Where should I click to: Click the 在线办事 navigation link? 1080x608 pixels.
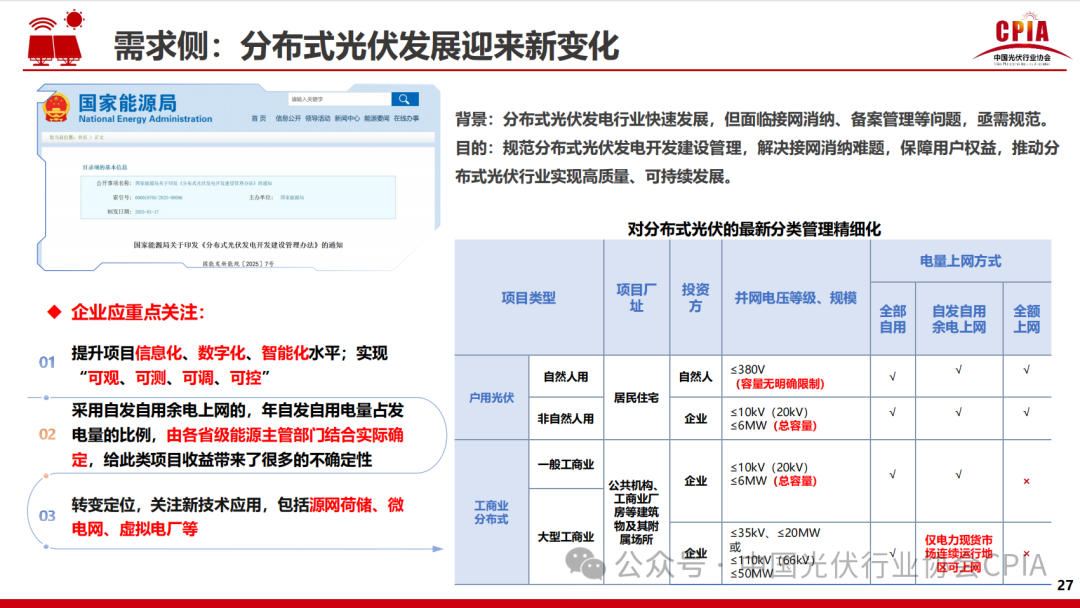(x=407, y=118)
